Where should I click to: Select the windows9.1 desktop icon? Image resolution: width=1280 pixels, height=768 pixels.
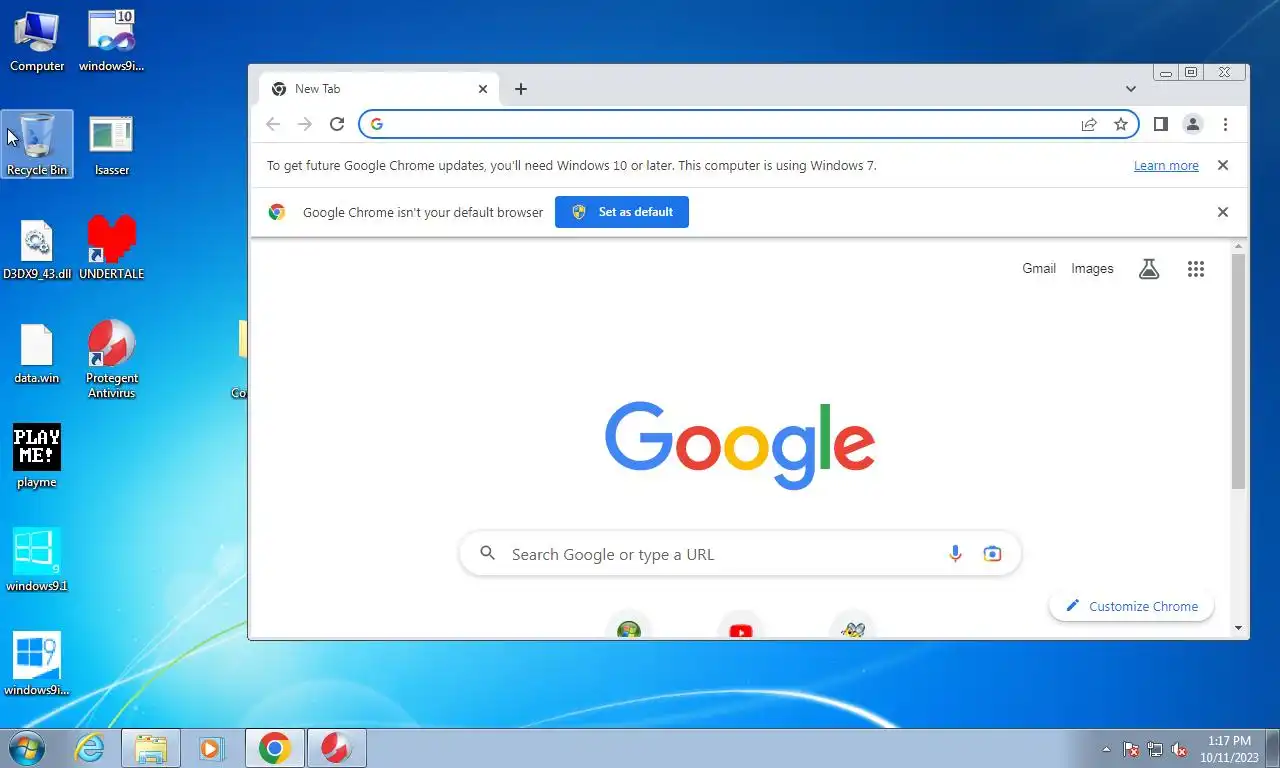(37, 560)
